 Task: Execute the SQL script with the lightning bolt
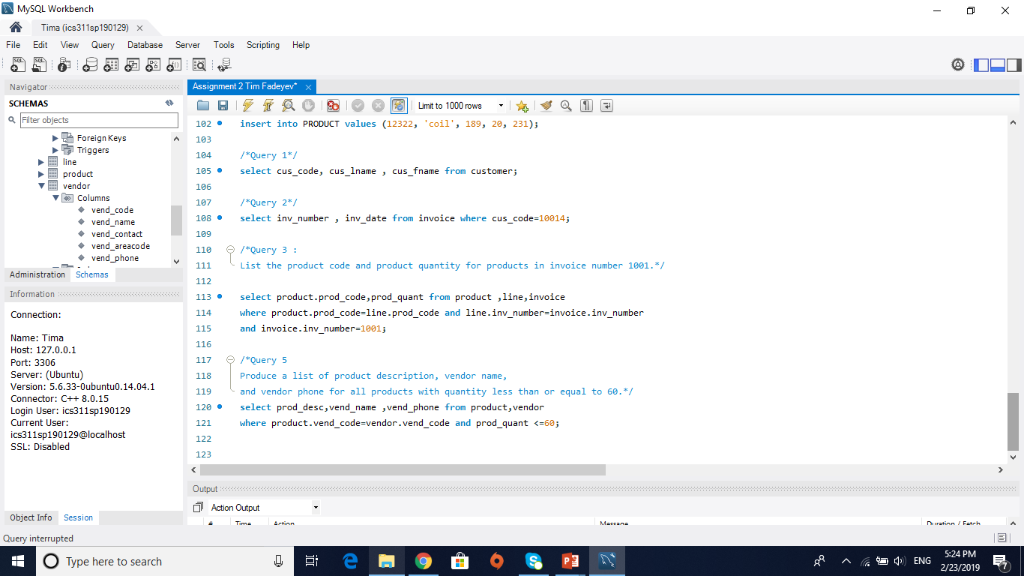pos(246,105)
